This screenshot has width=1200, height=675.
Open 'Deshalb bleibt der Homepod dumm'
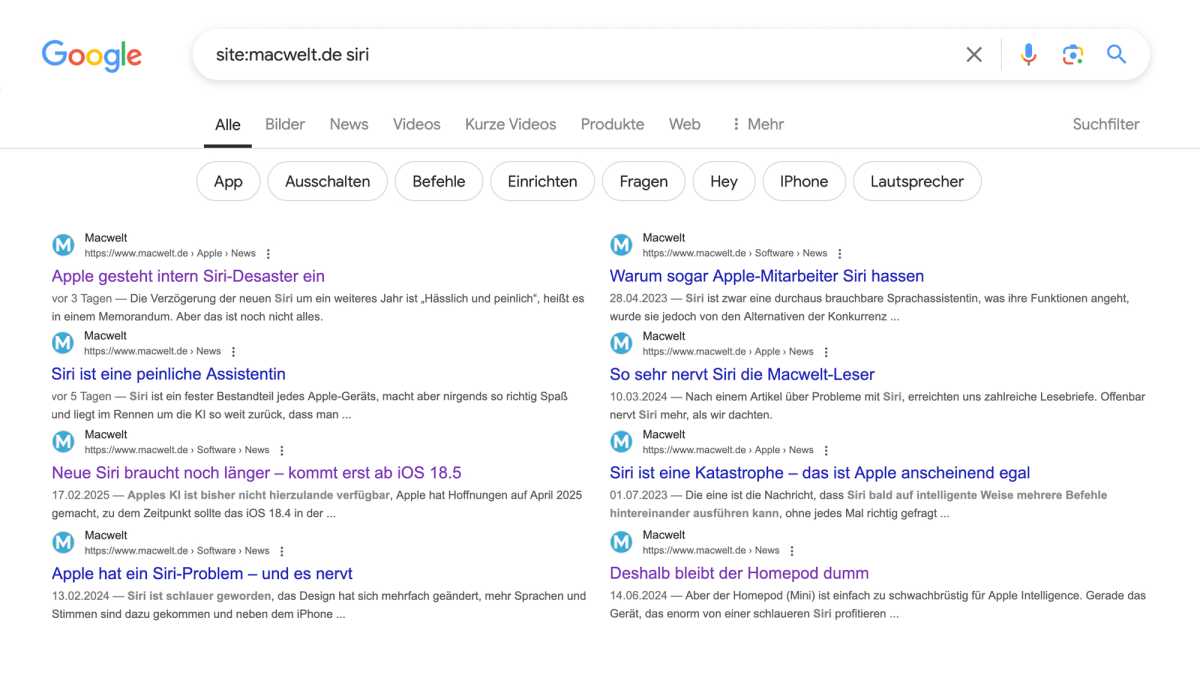point(739,574)
